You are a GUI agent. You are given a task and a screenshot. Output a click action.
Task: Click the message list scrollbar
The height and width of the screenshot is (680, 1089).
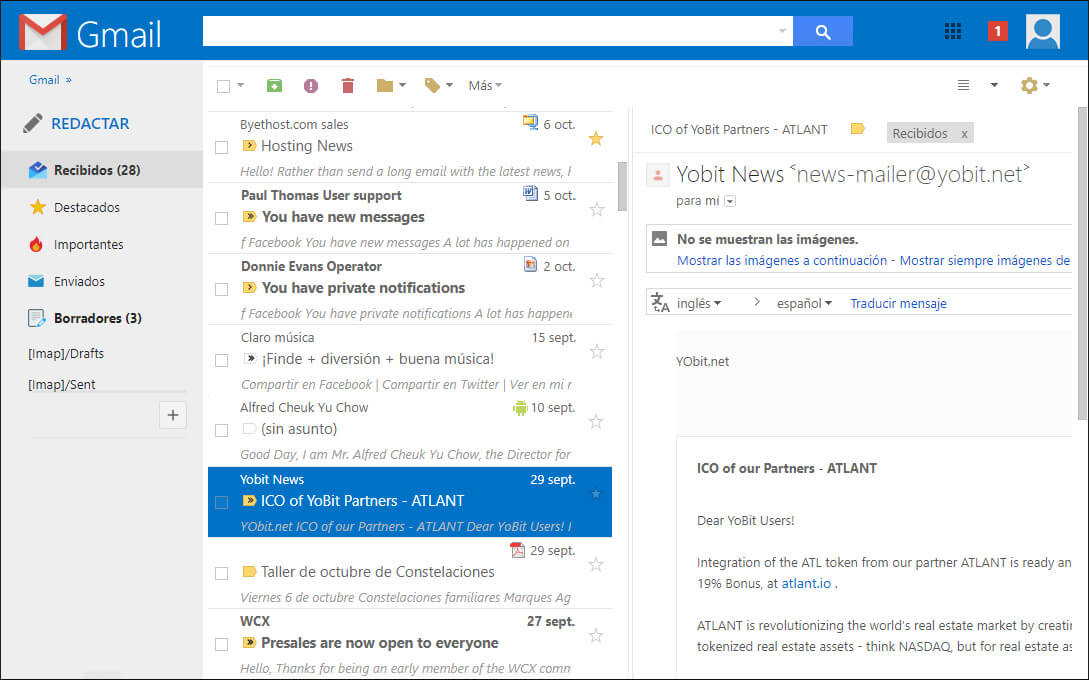(x=622, y=186)
